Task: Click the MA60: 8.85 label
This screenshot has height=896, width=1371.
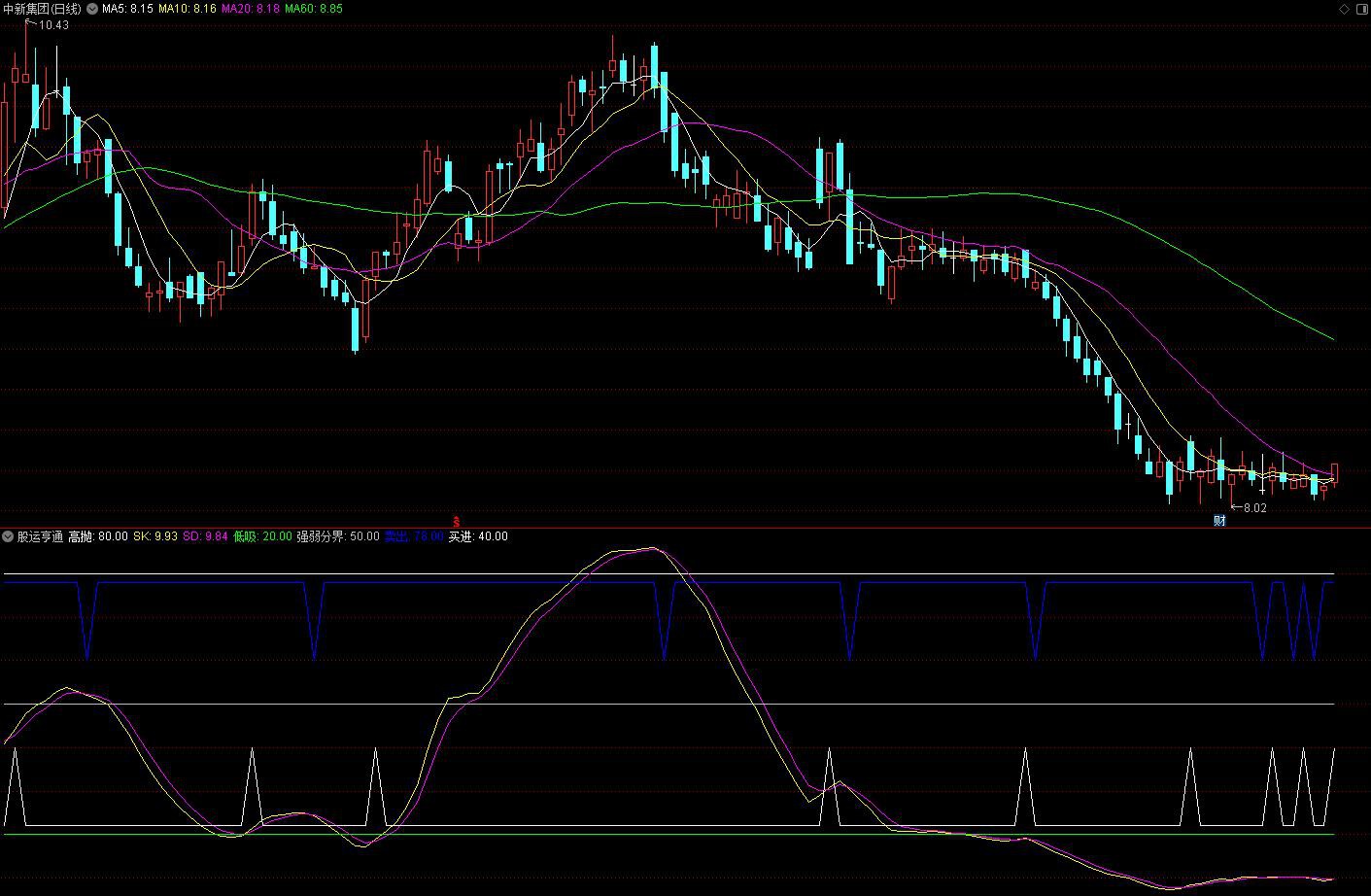Action: 314,9
